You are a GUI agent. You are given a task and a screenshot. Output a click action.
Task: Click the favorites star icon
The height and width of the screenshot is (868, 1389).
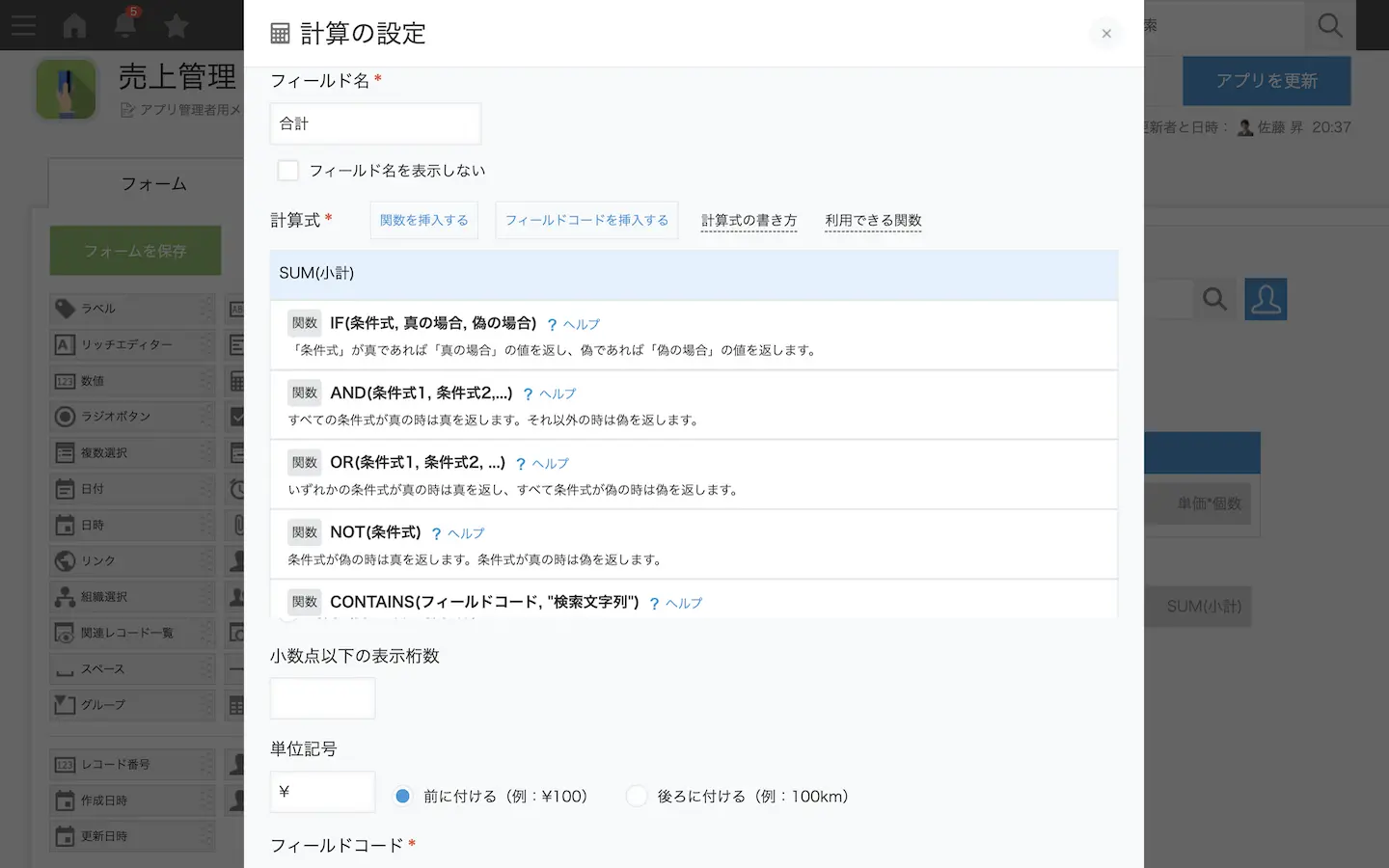point(177,26)
